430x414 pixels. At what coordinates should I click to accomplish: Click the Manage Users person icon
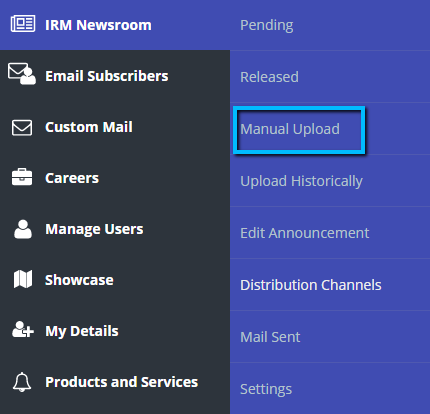(x=23, y=229)
